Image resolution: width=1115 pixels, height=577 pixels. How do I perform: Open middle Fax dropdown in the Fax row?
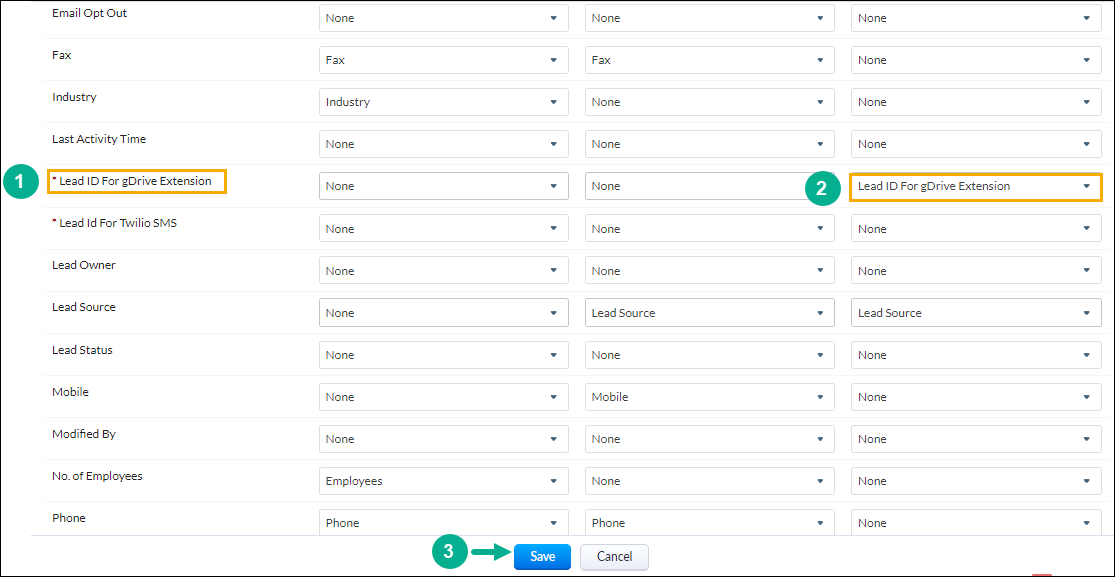pos(710,60)
